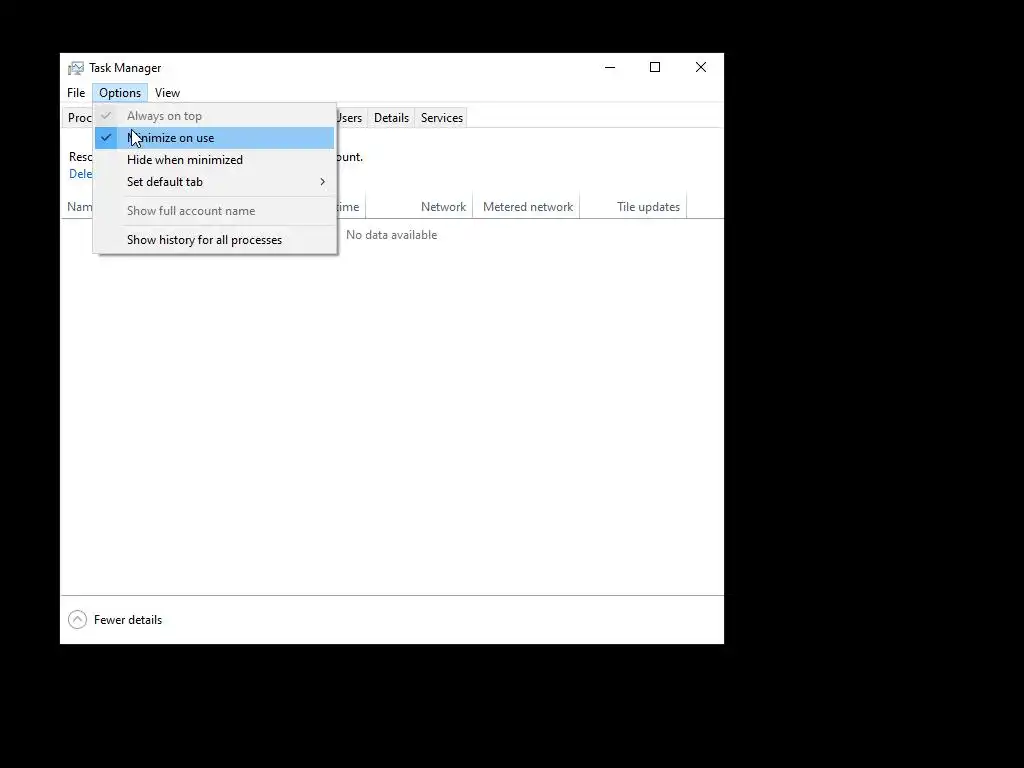Switch to the Services tab

coord(441,118)
